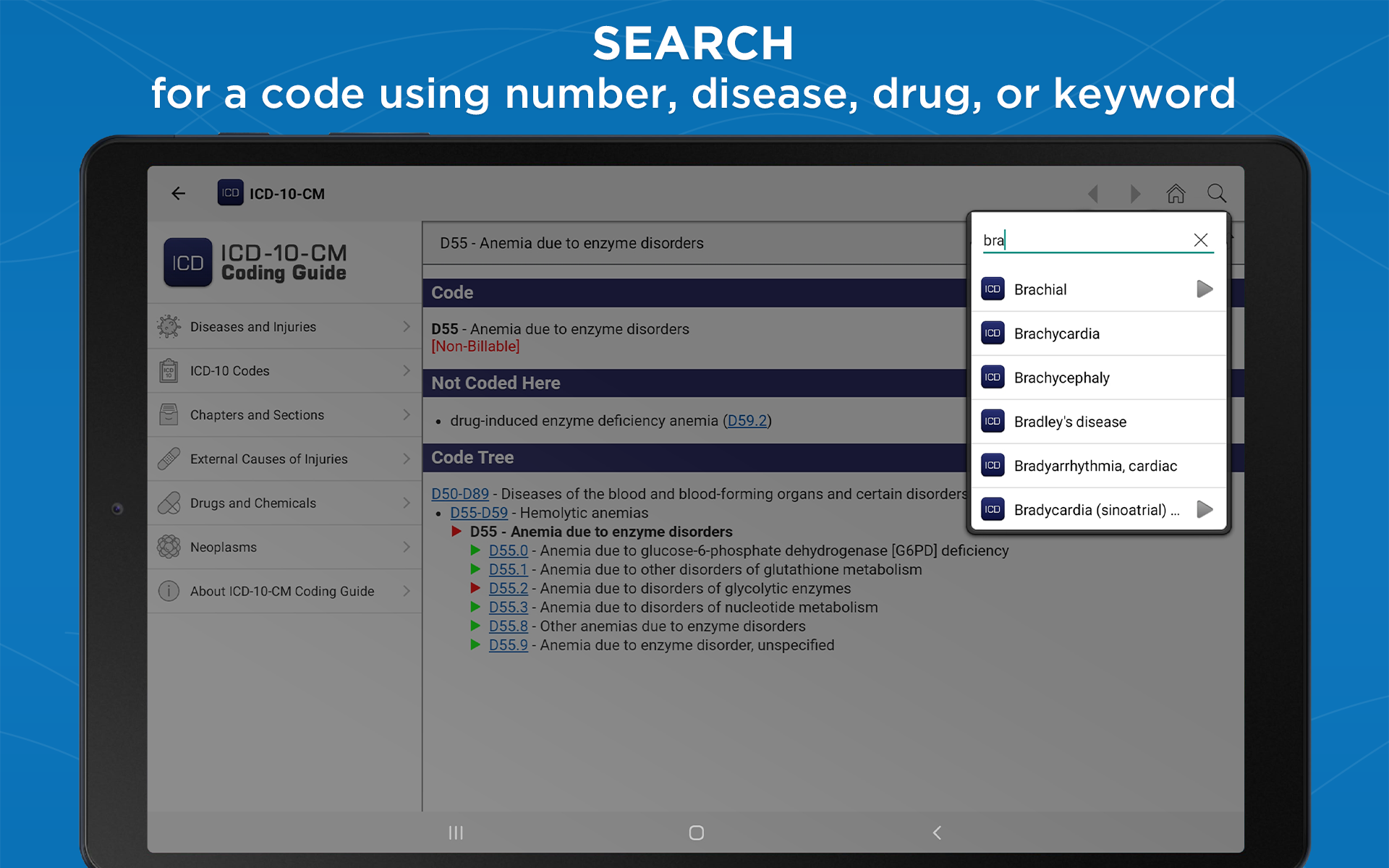This screenshot has width=1389, height=868.
Task: Tap ICD icon next to Brachycephaly
Action: click(x=993, y=378)
